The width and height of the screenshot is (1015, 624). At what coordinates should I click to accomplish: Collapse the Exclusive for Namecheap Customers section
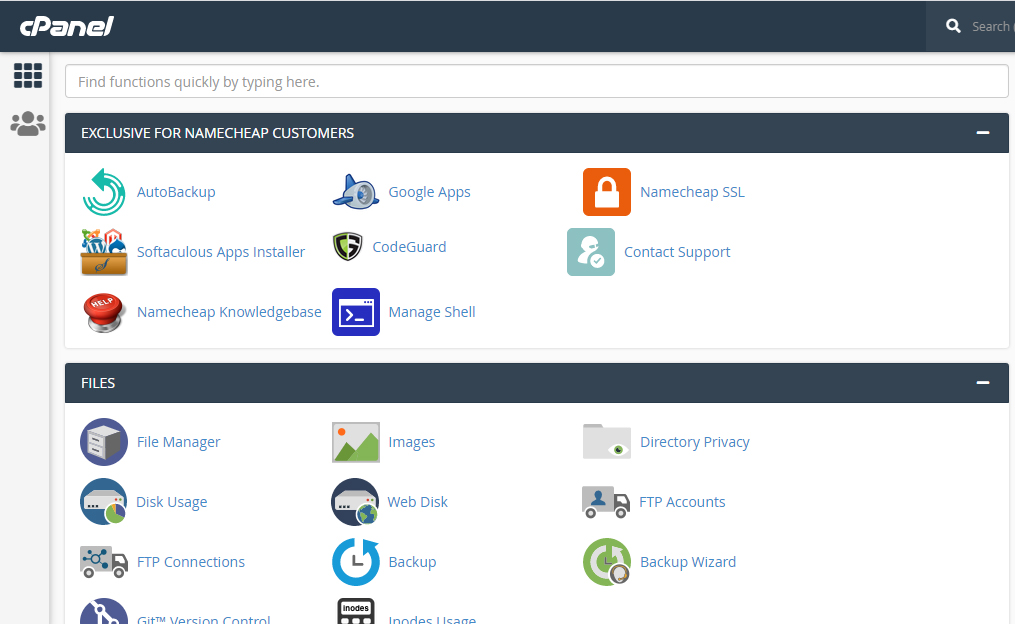click(x=983, y=133)
